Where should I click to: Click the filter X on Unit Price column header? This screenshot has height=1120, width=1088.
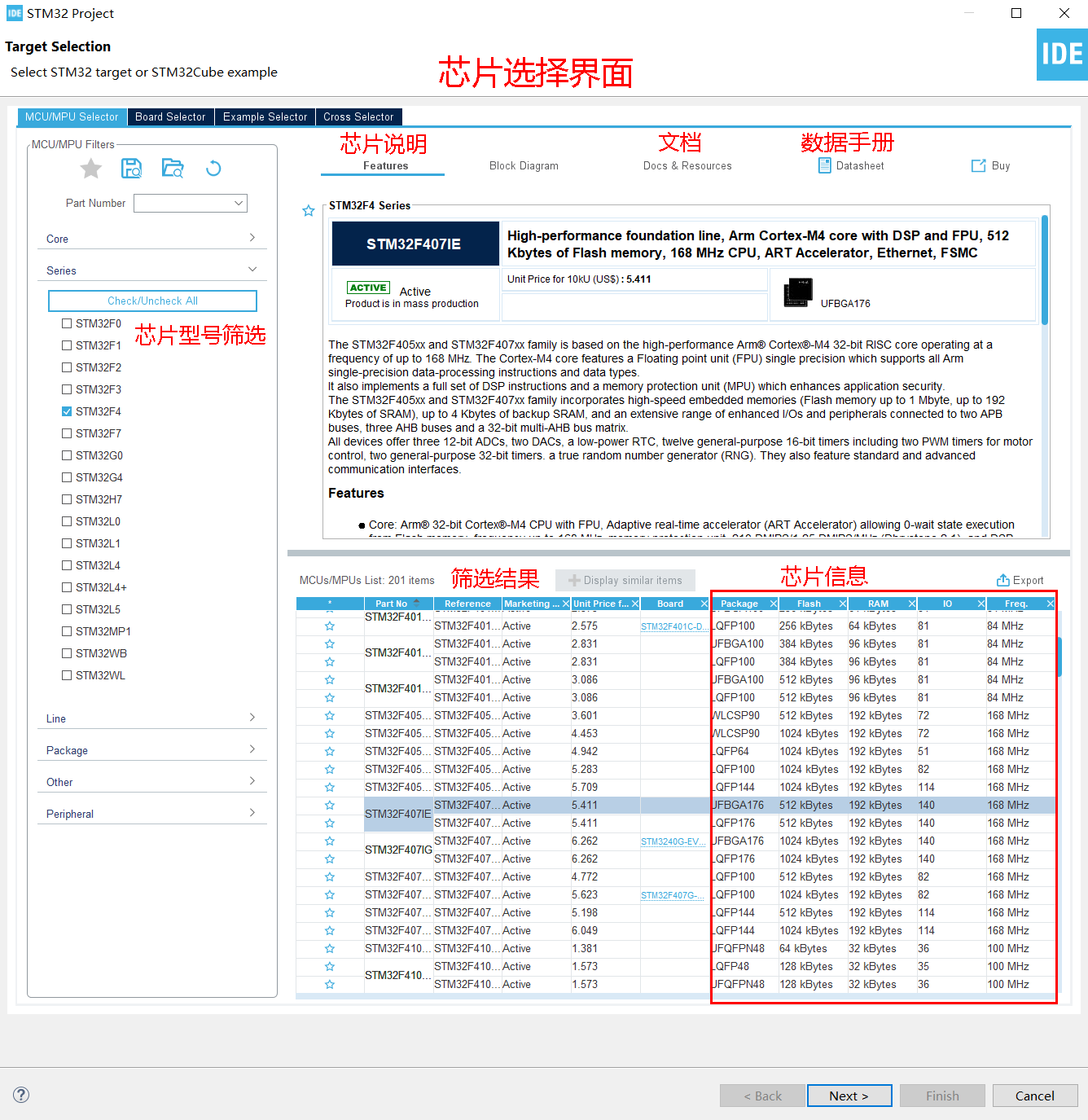pos(634,604)
